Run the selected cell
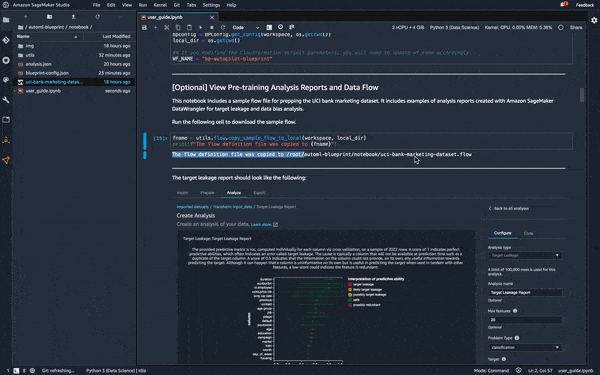 201,28
